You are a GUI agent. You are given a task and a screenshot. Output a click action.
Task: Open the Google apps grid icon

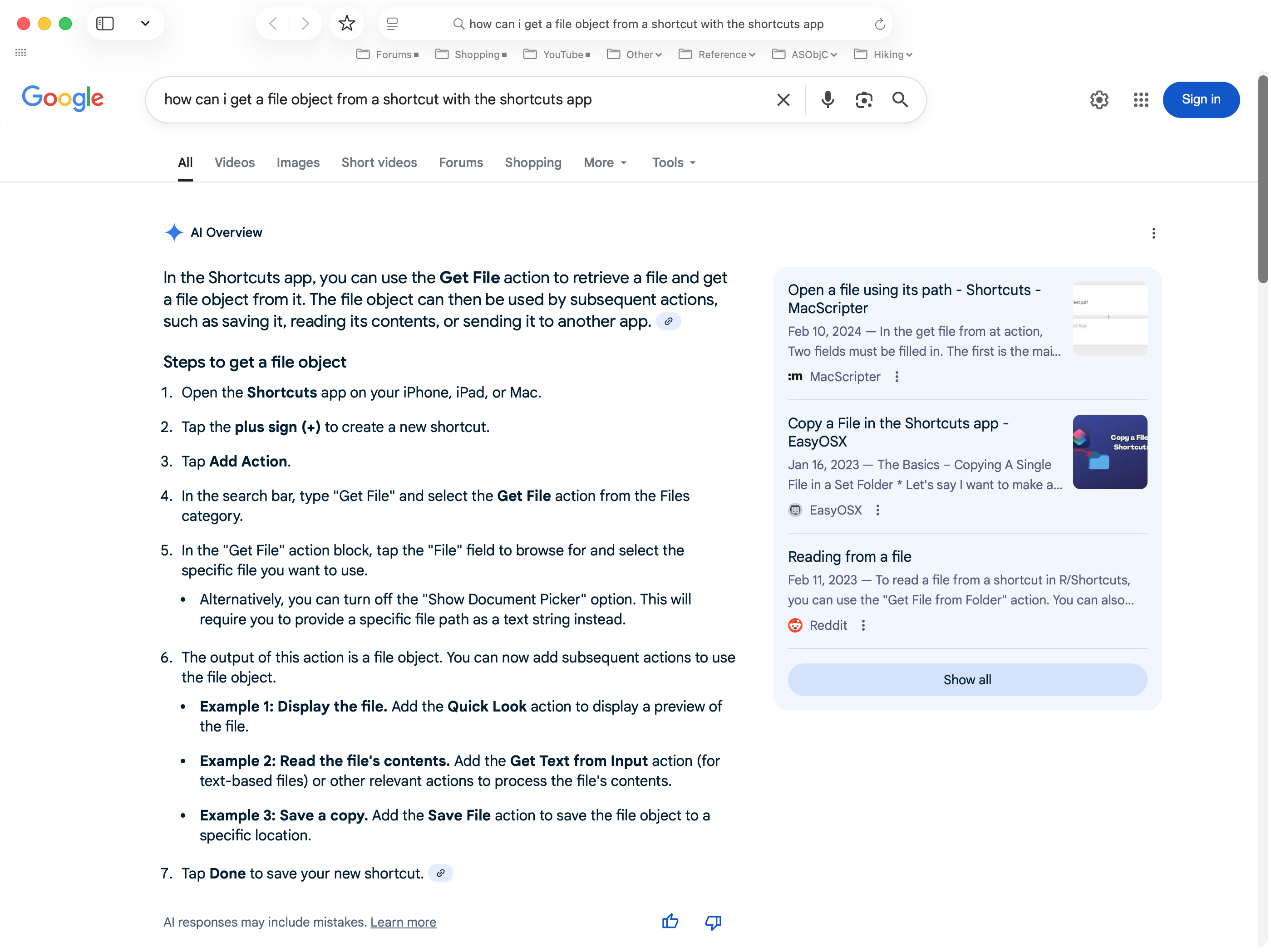[x=1141, y=99]
